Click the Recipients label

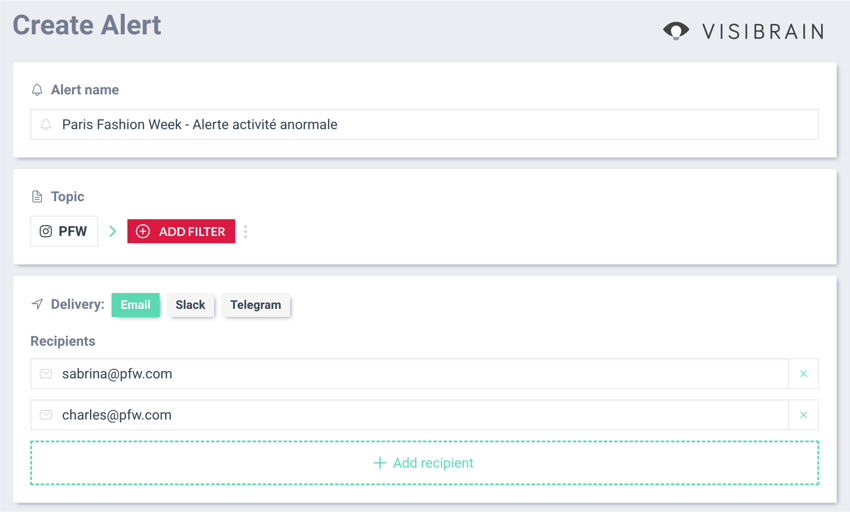[x=63, y=341]
